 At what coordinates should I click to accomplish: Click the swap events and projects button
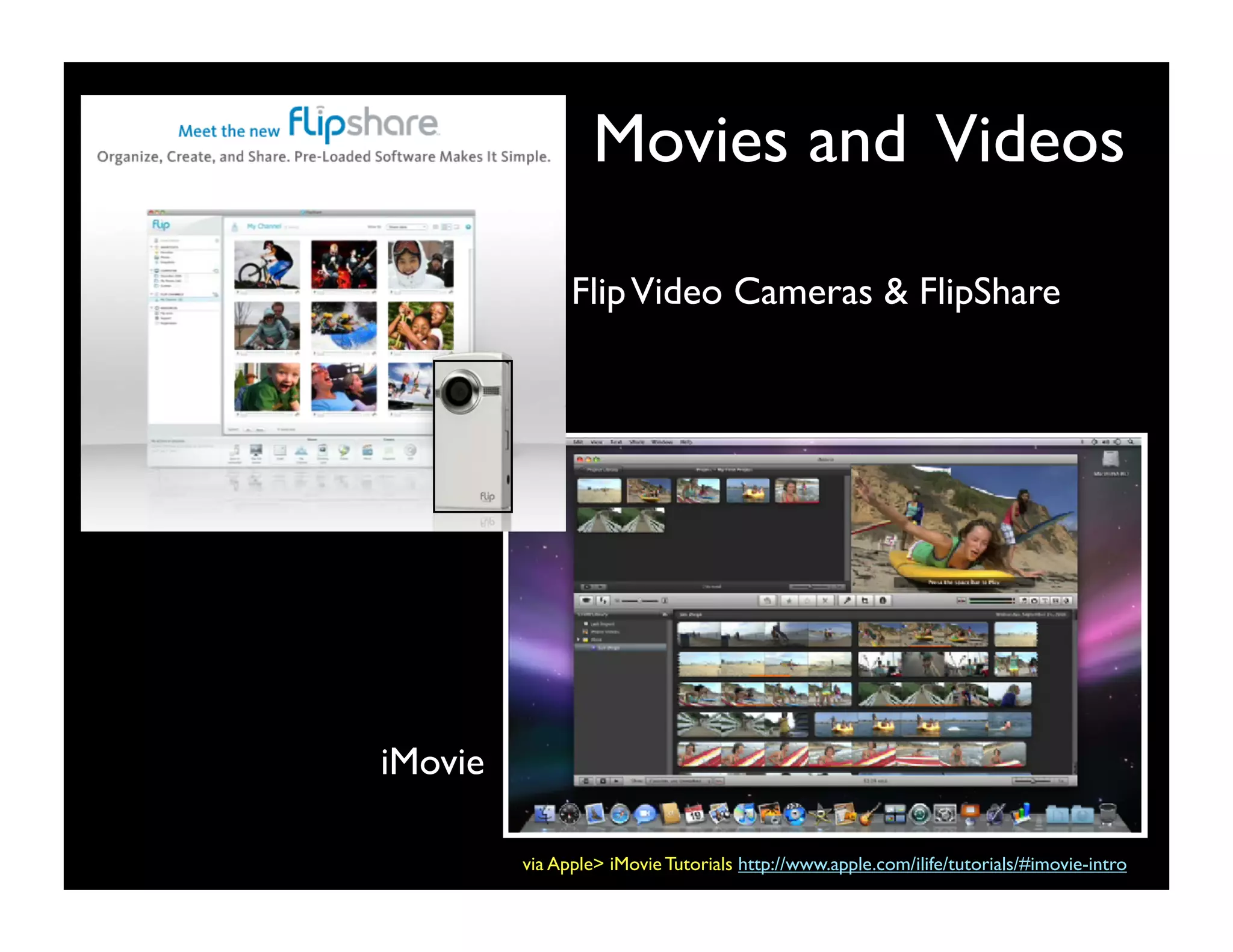pyautogui.click(x=603, y=601)
